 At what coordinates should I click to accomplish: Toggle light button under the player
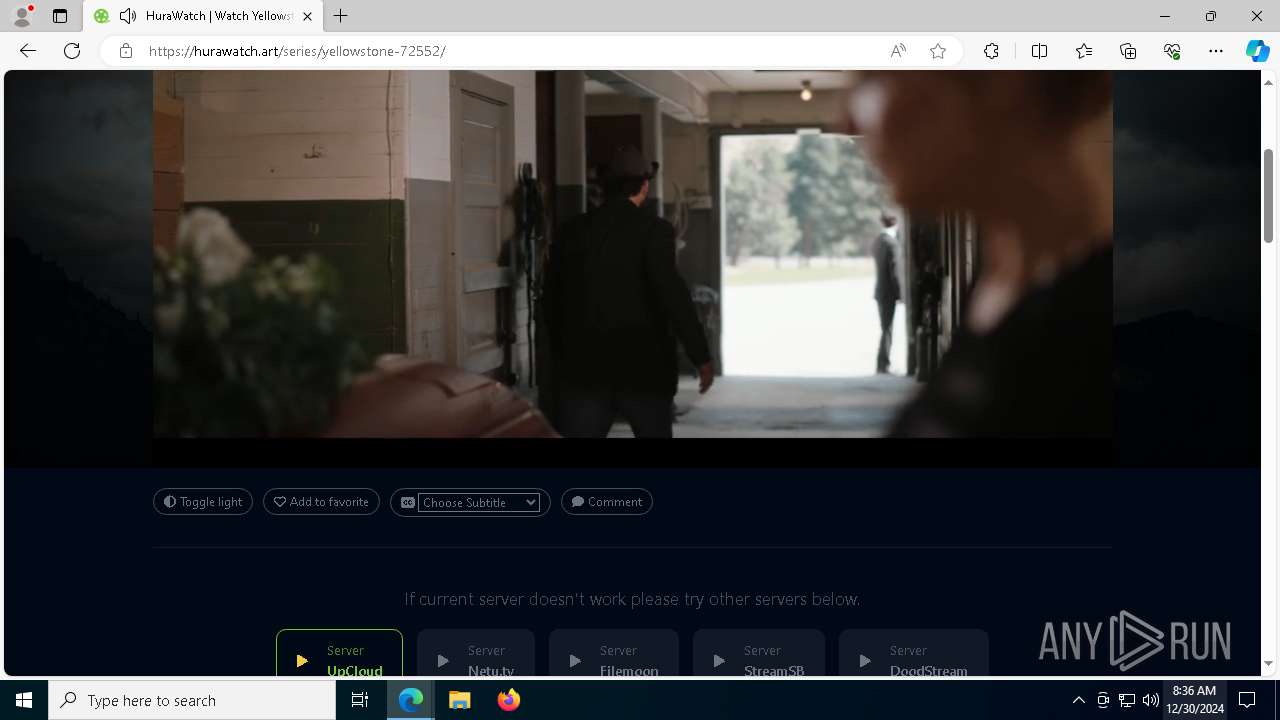(x=203, y=502)
